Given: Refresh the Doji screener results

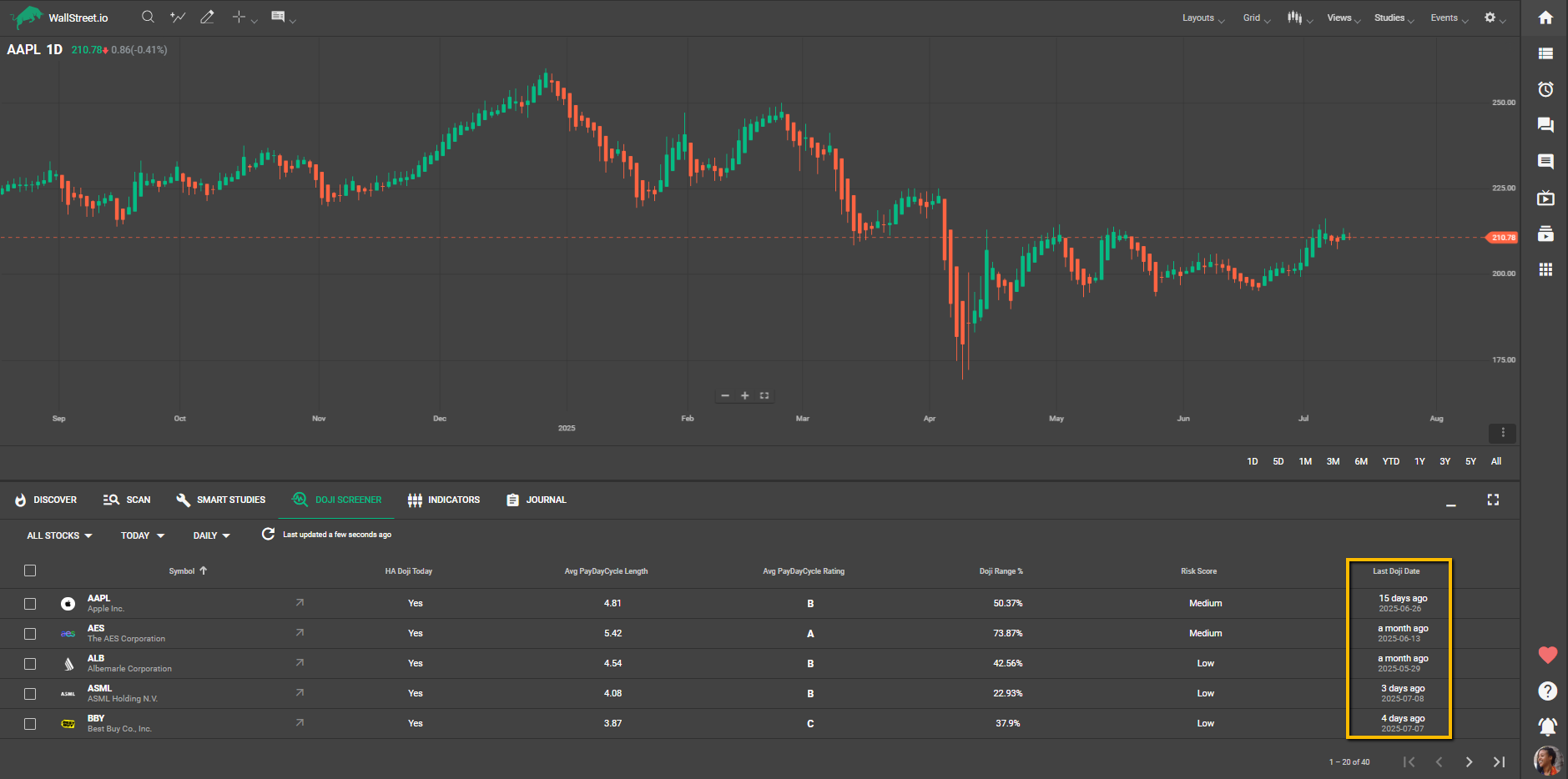Looking at the screenshot, I should (268, 534).
